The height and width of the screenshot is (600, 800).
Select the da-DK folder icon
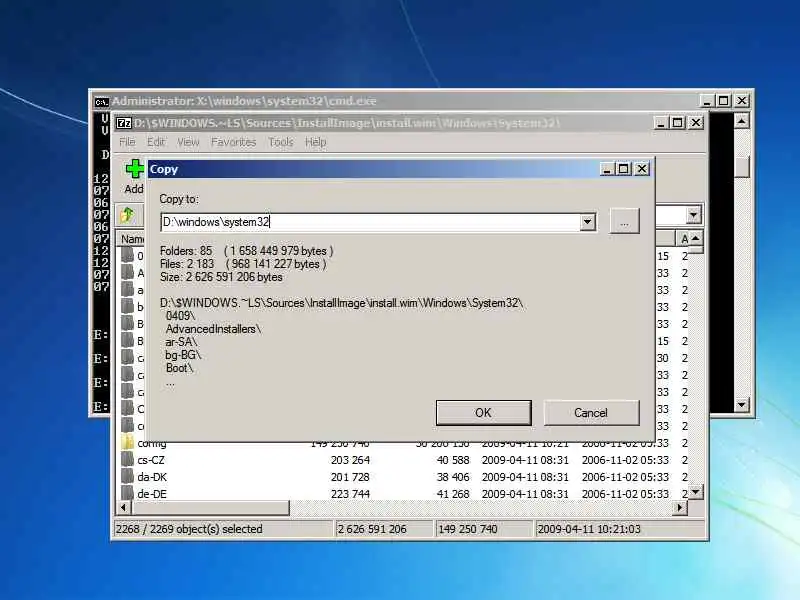tap(128, 477)
